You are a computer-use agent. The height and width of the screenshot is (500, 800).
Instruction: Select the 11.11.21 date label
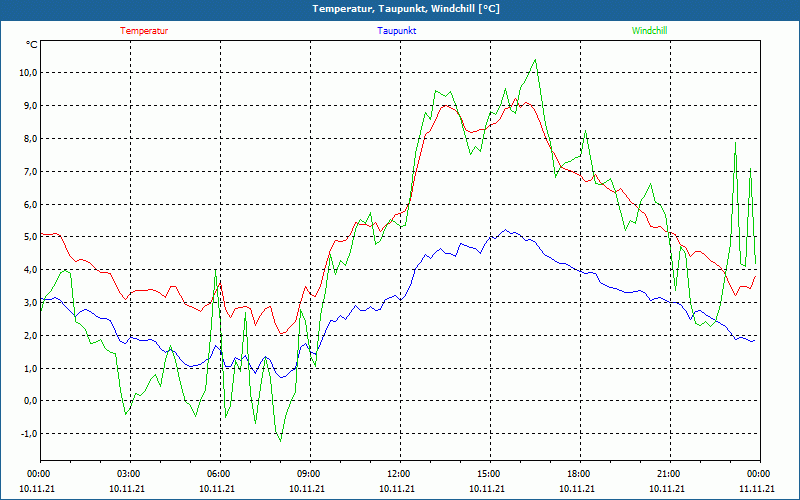(x=757, y=489)
